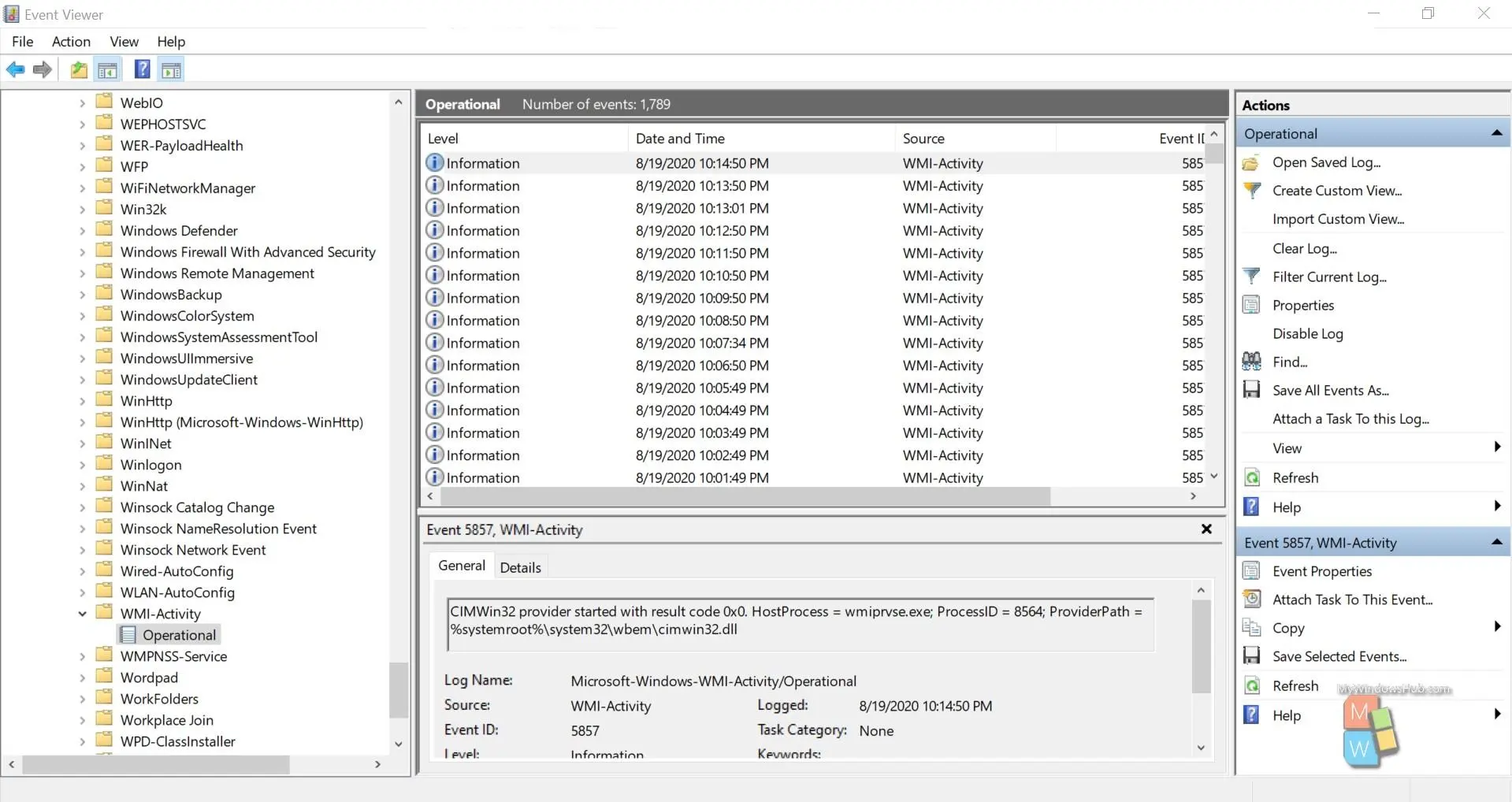
Task: Click the Open Saved Log folder icon
Action: pos(1251,163)
